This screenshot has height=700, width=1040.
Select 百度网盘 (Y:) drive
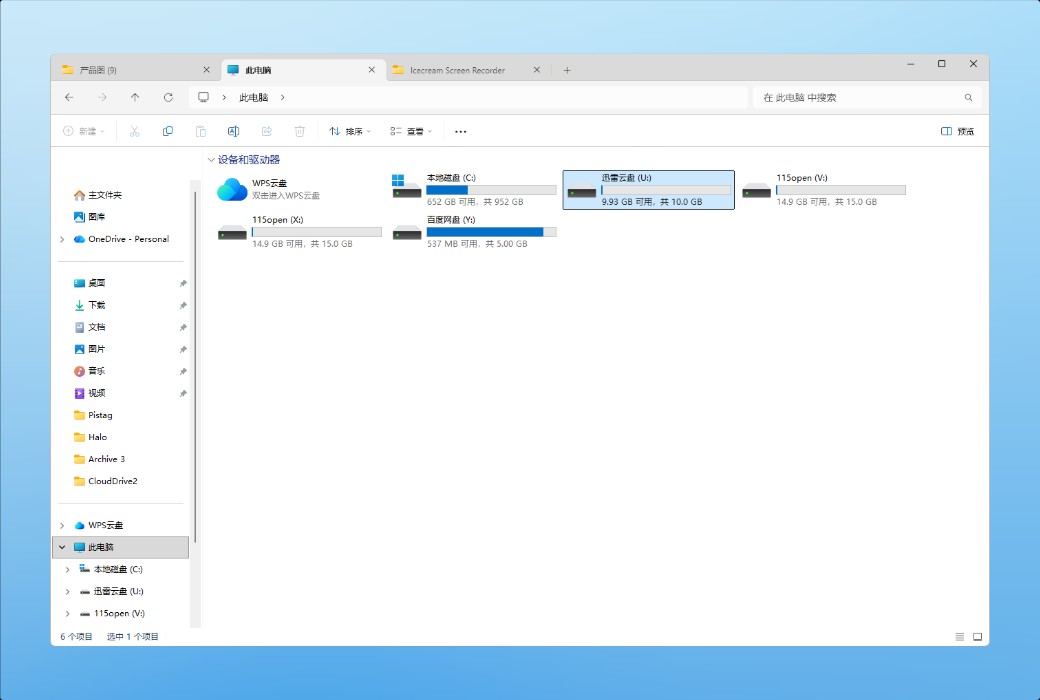click(x=474, y=232)
